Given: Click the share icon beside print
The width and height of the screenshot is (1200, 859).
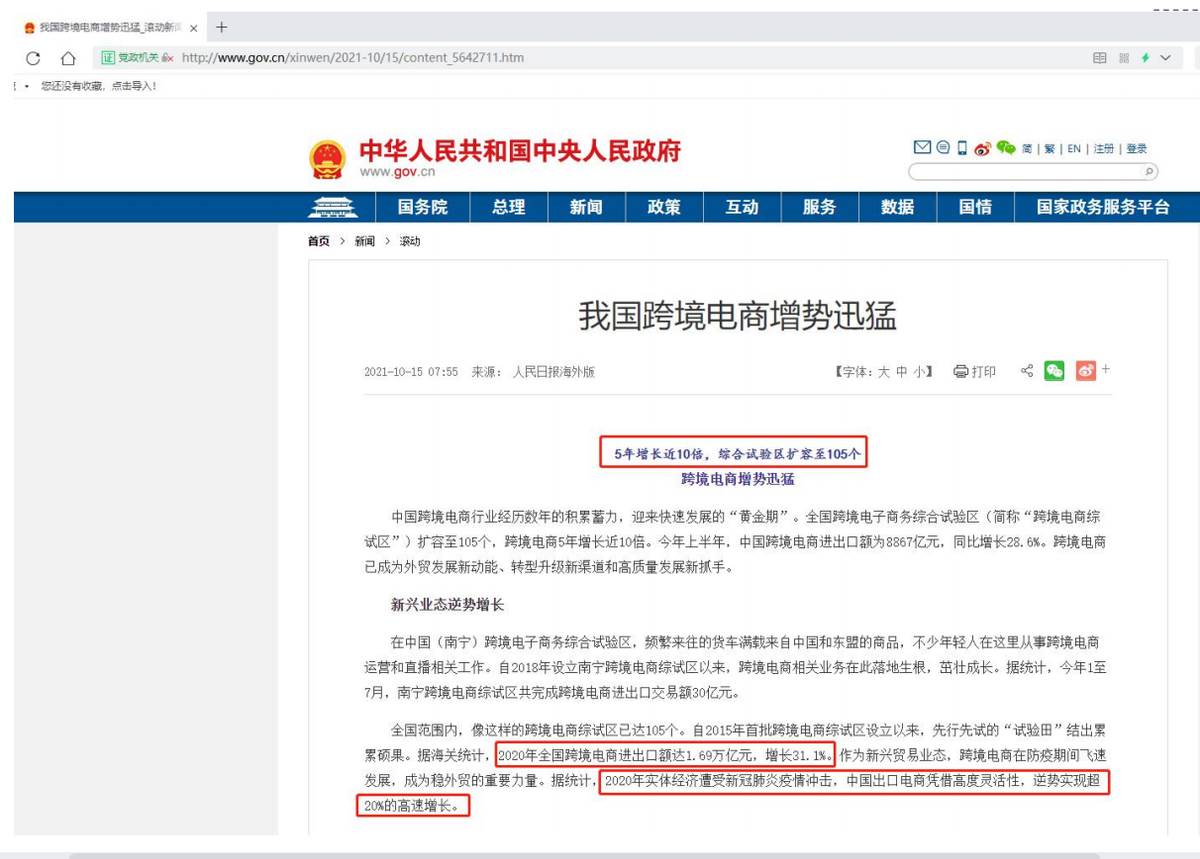Looking at the screenshot, I should (1026, 371).
